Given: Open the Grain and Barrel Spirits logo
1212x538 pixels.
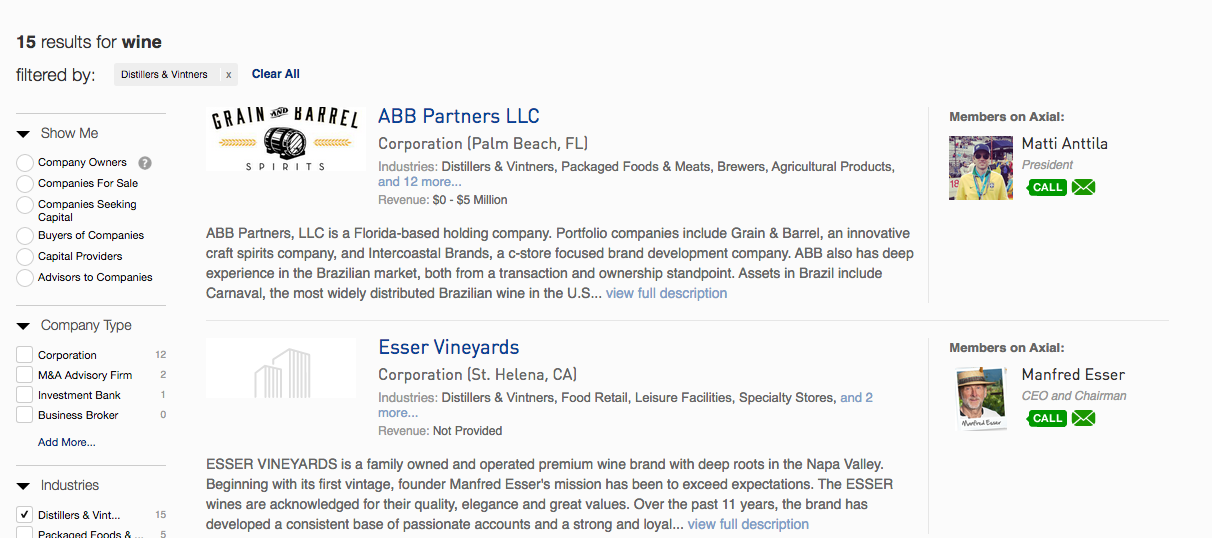Looking at the screenshot, I should click(282, 140).
